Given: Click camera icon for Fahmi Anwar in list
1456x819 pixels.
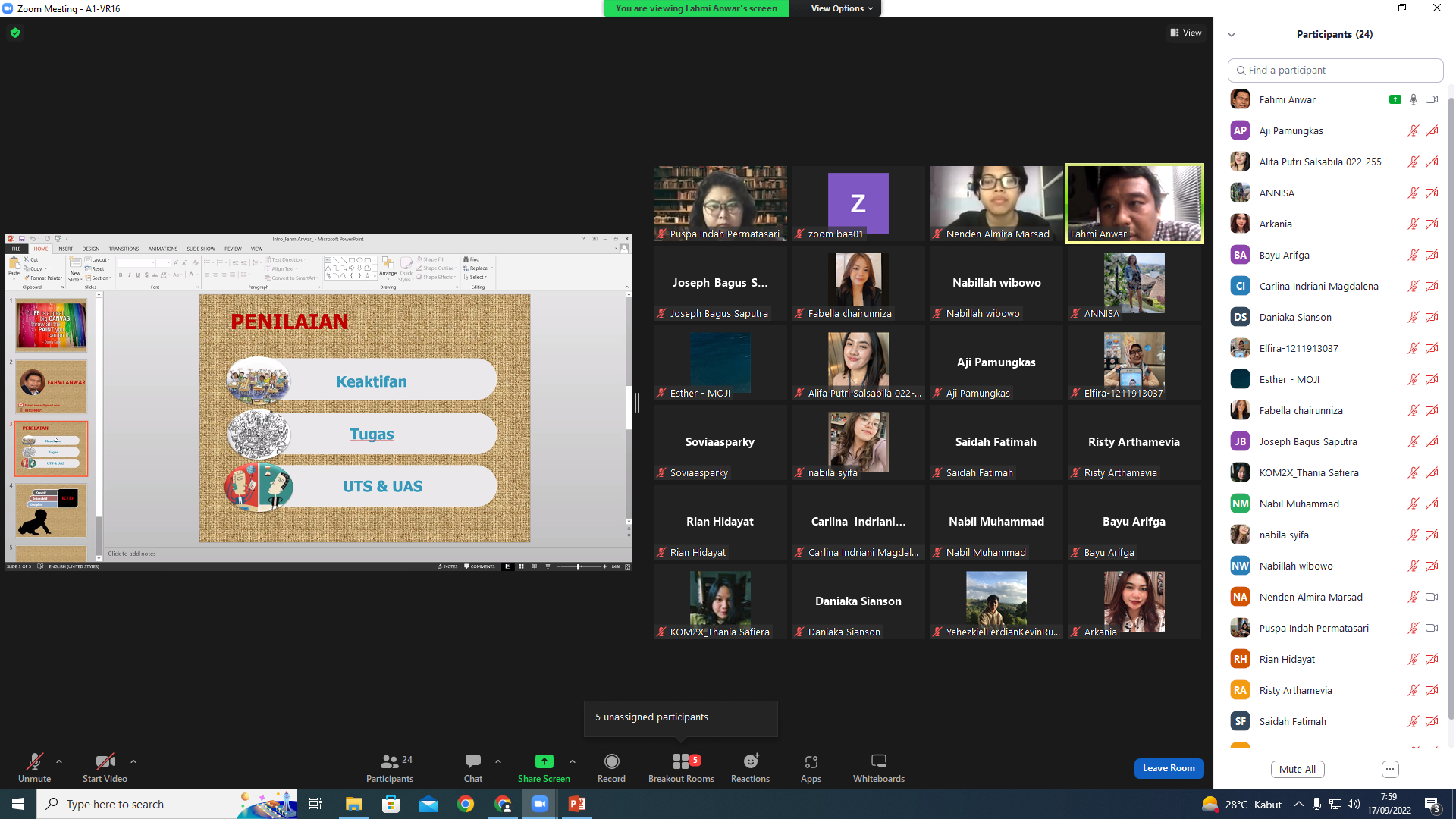Looking at the screenshot, I should point(1432,99).
